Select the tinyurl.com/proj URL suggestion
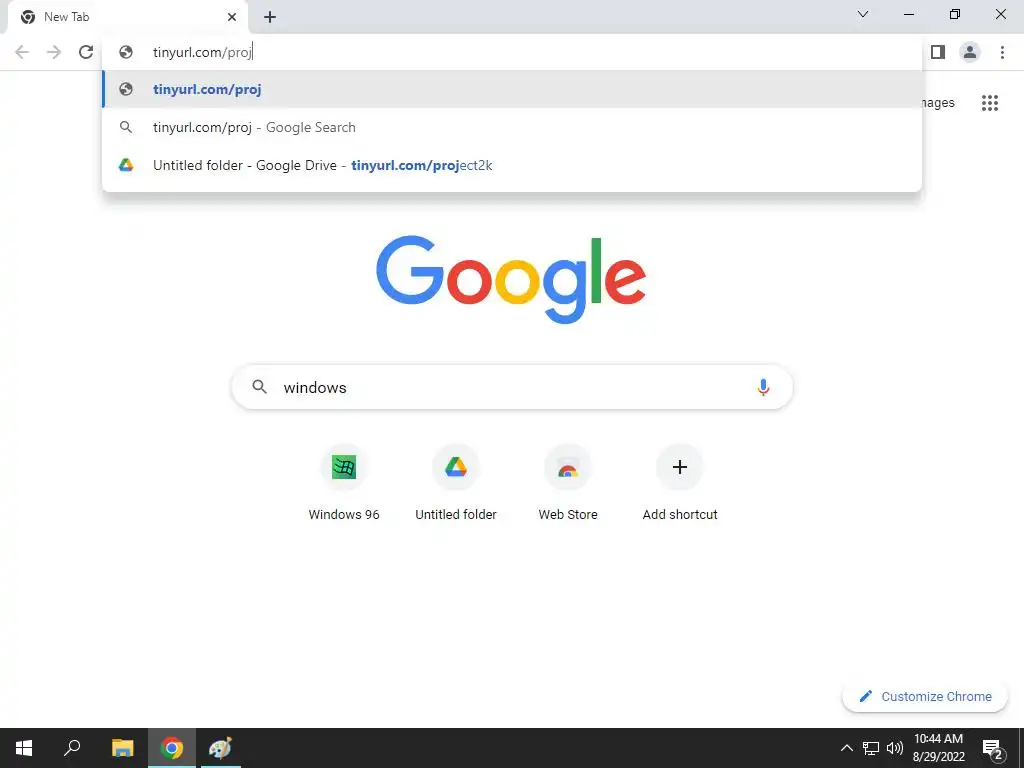1024x768 pixels. (512, 89)
